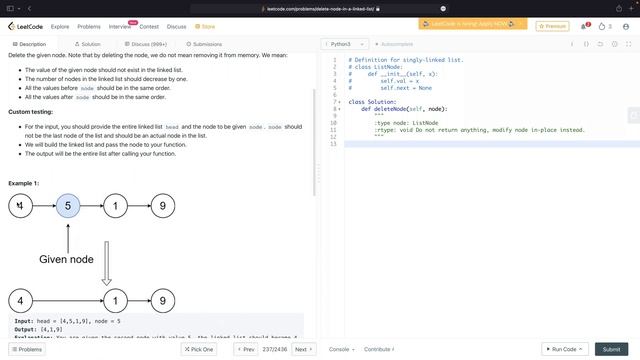Open the user profile avatar icon
Screen dimensions: 640x360
pos(626,27)
